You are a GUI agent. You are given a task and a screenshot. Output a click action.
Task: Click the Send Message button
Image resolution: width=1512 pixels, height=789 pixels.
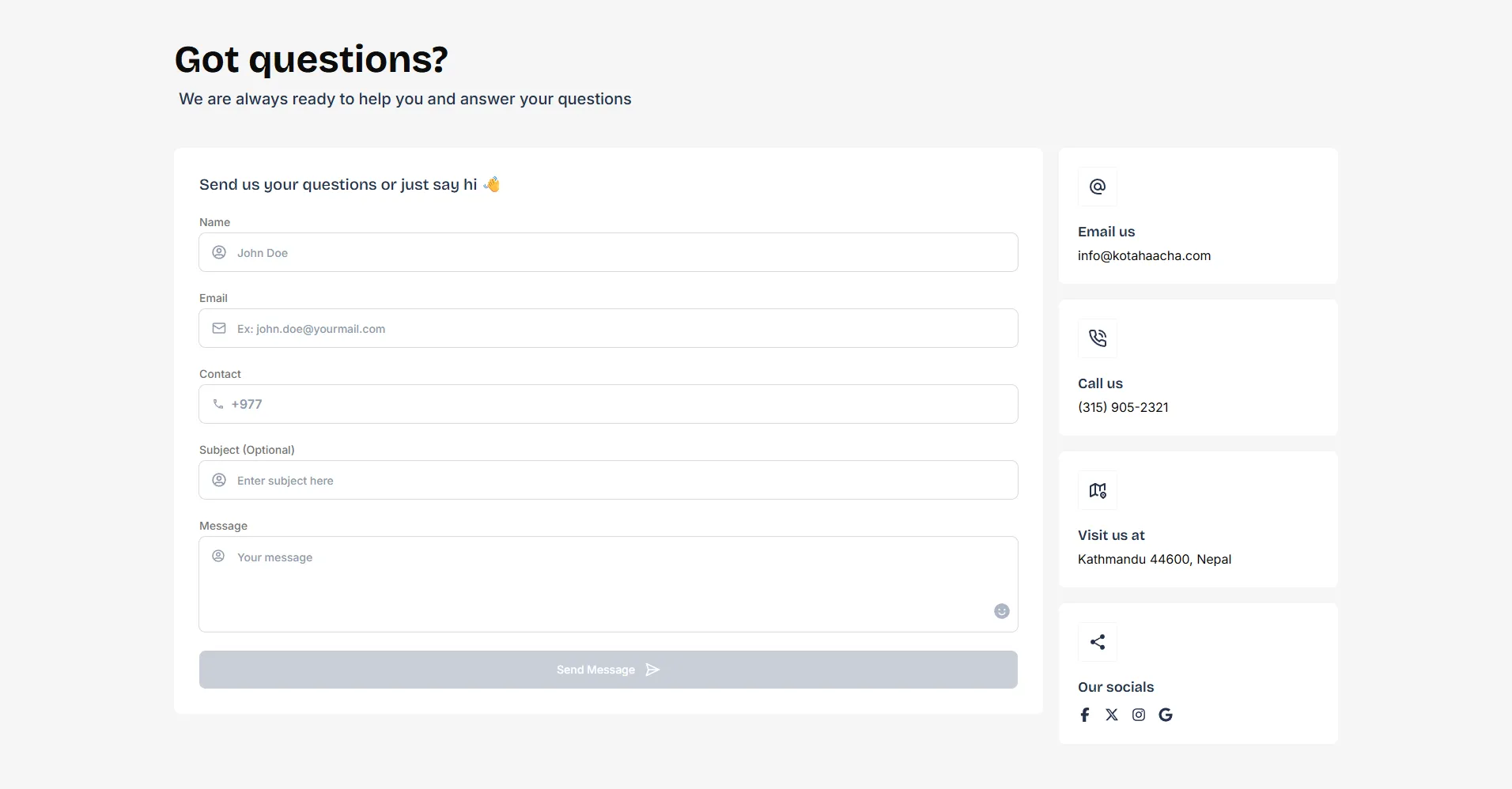(608, 670)
